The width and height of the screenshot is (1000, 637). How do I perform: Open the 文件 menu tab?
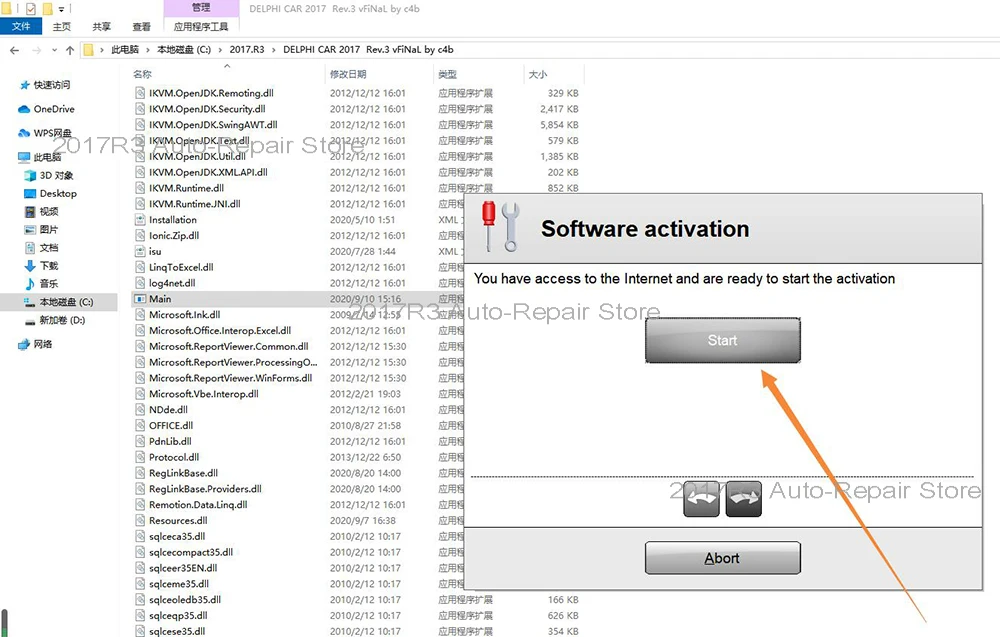[x=21, y=26]
